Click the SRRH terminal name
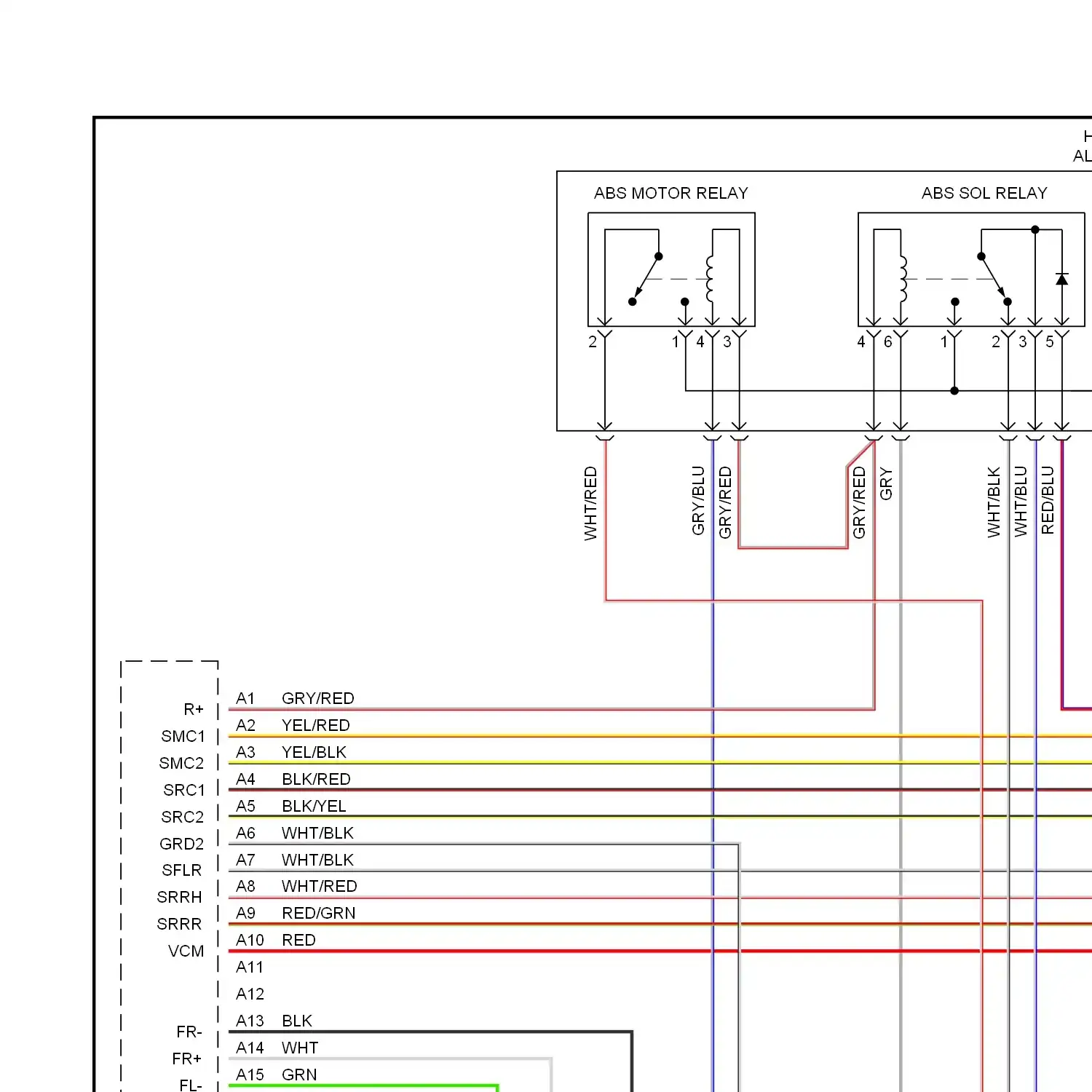 point(180,897)
